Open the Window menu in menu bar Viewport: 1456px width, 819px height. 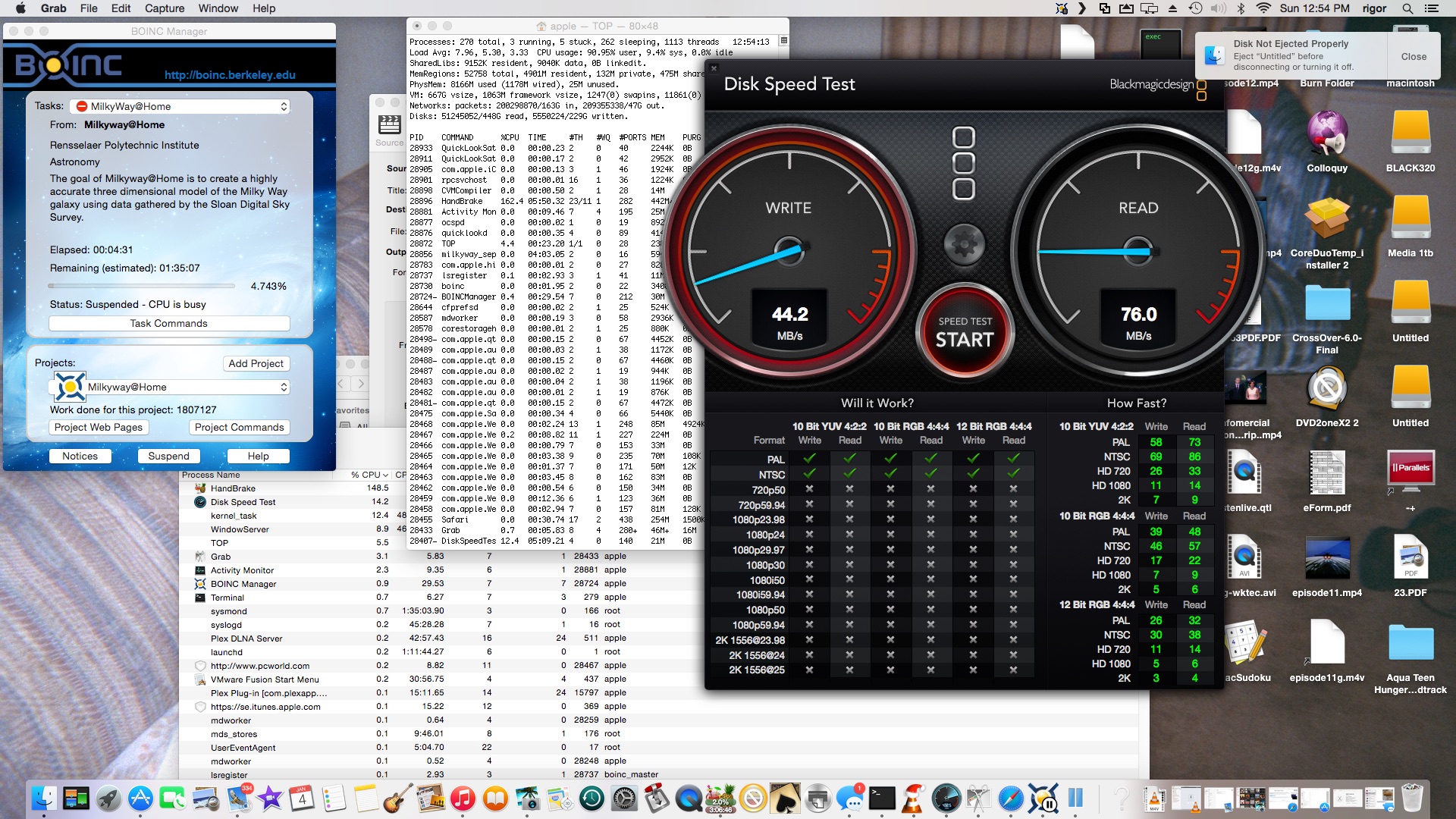[x=218, y=8]
